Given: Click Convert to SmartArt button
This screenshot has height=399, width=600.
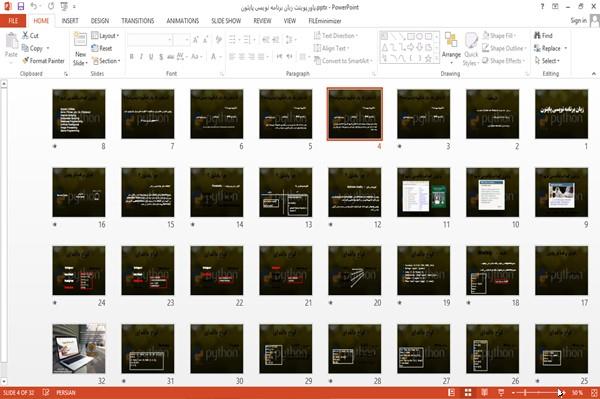Looking at the screenshot, I should [x=342, y=60].
